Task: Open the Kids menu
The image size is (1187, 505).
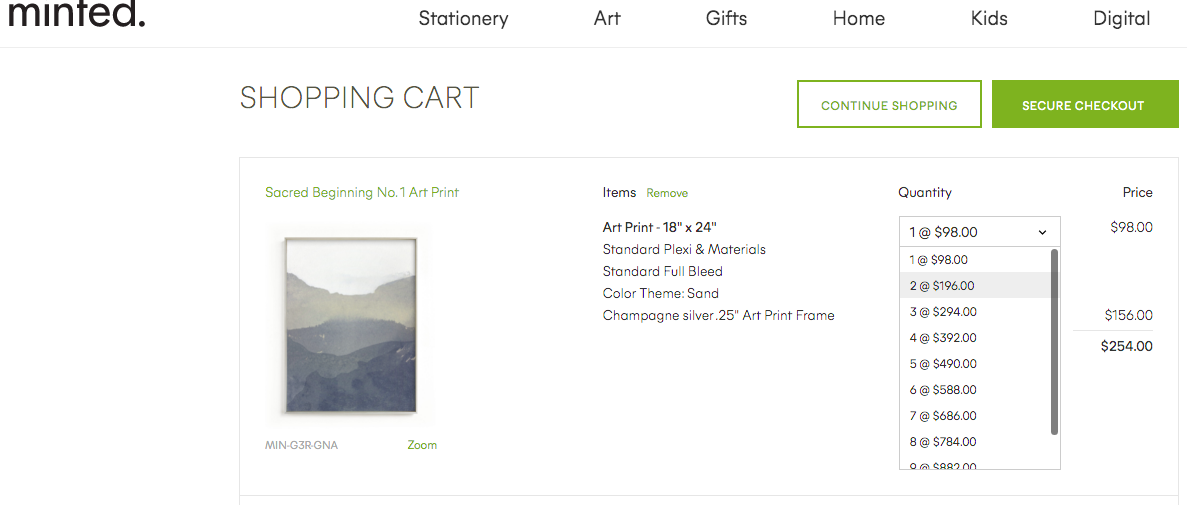Action: coord(989,18)
